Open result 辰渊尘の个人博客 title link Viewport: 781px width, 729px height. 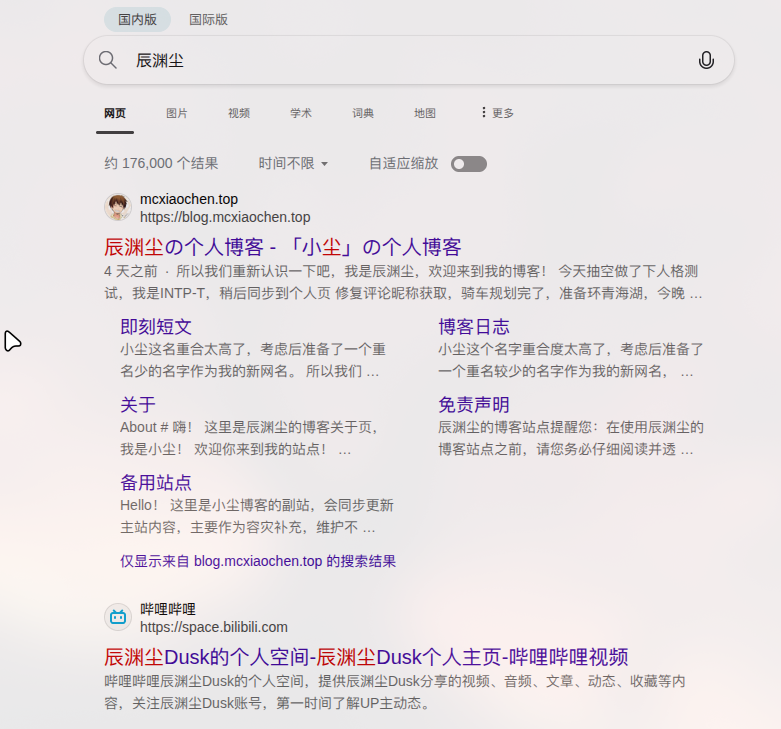pyautogui.click(x=282, y=247)
